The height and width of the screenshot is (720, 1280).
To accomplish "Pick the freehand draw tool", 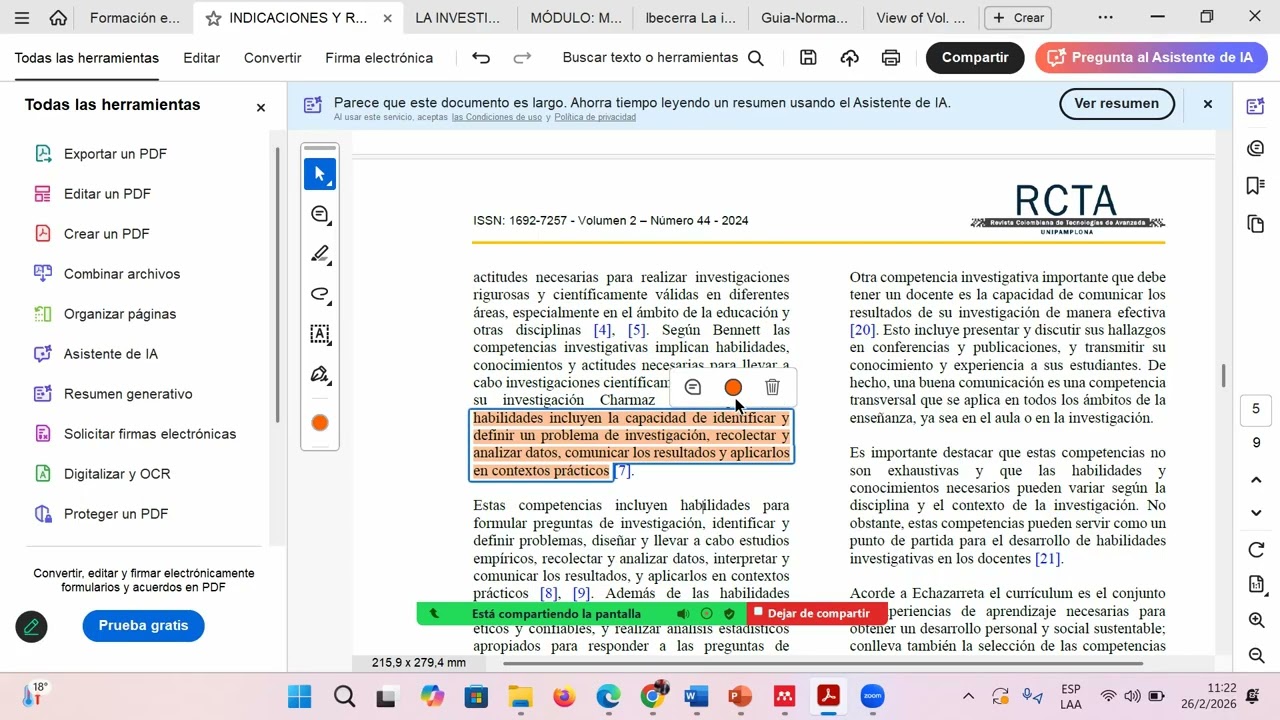I will tap(320, 294).
